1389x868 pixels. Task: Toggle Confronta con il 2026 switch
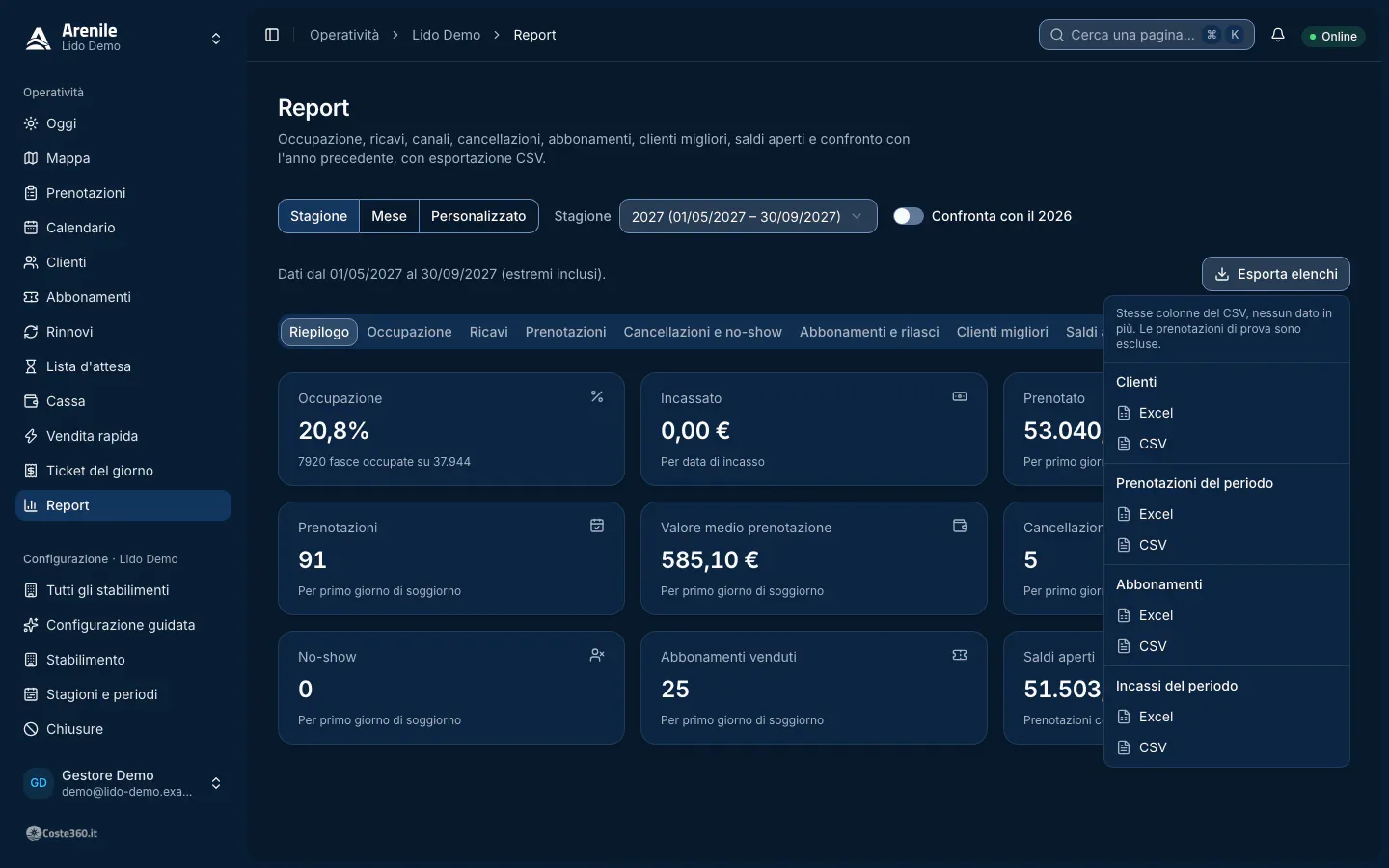point(908,216)
